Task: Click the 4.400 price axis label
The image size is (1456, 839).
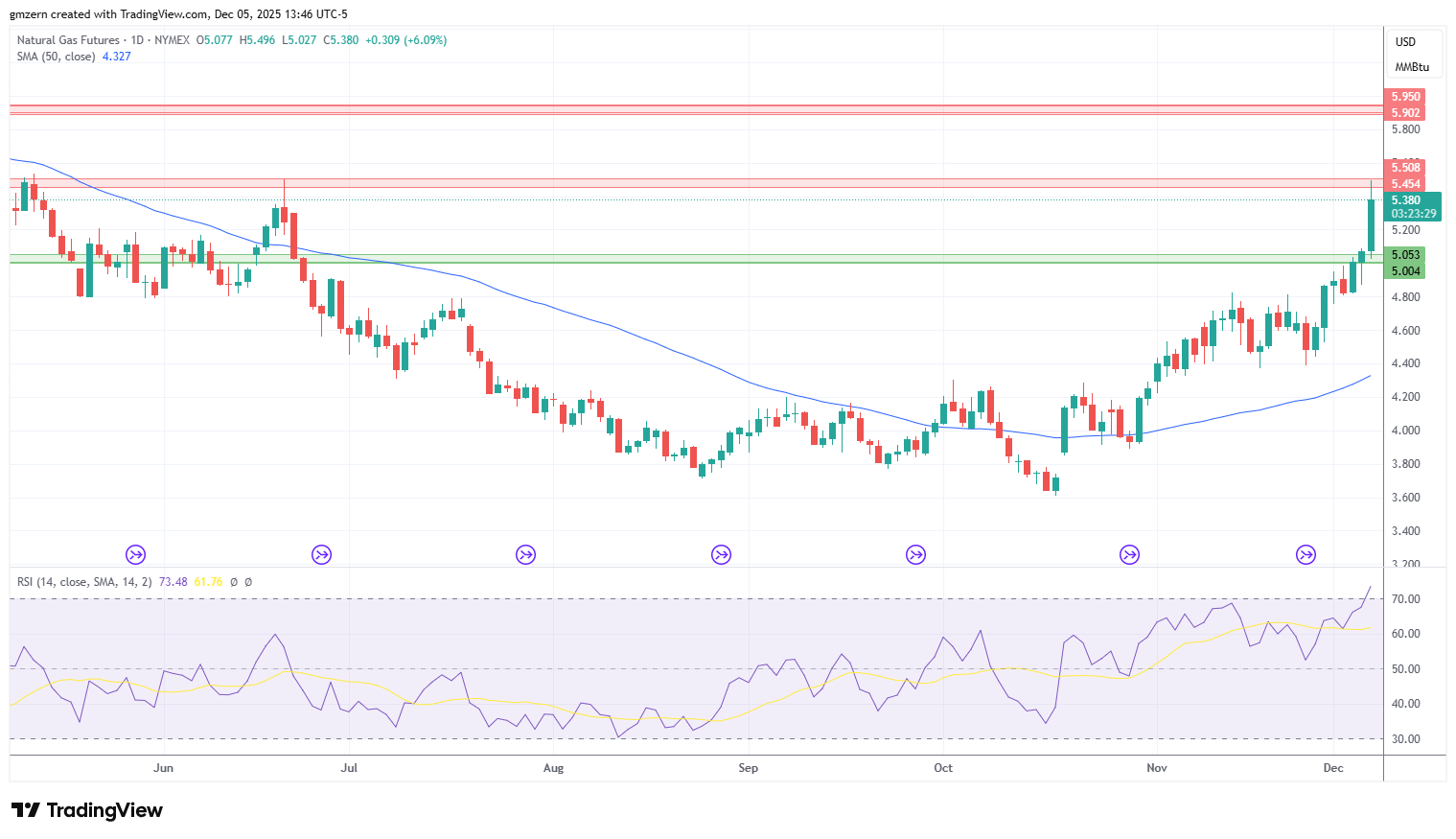Action: [1406, 363]
